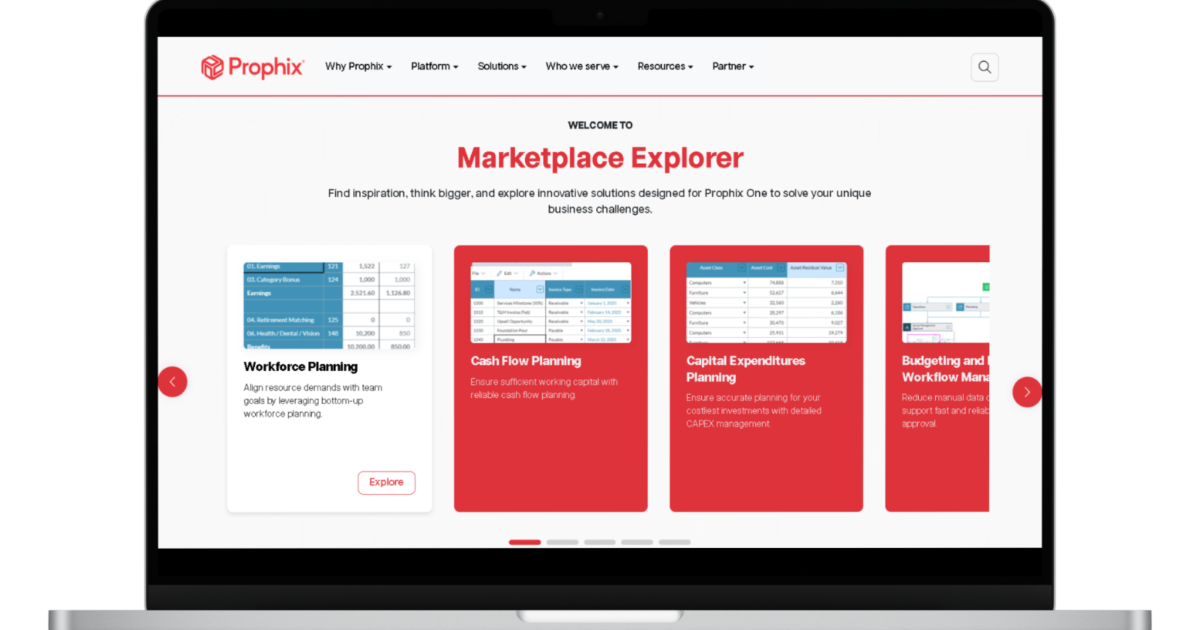This screenshot has width=1200, height=630.
Task: Click the Actions wrench icon in Cash Flow preview
Action: [532, 273]
